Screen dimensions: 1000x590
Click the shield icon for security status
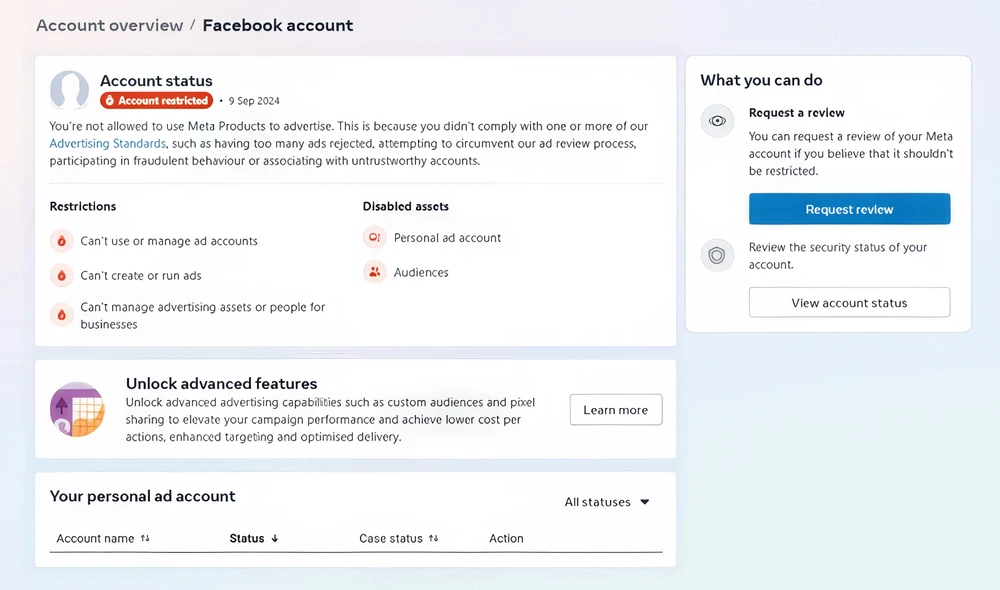click(717, 255)
